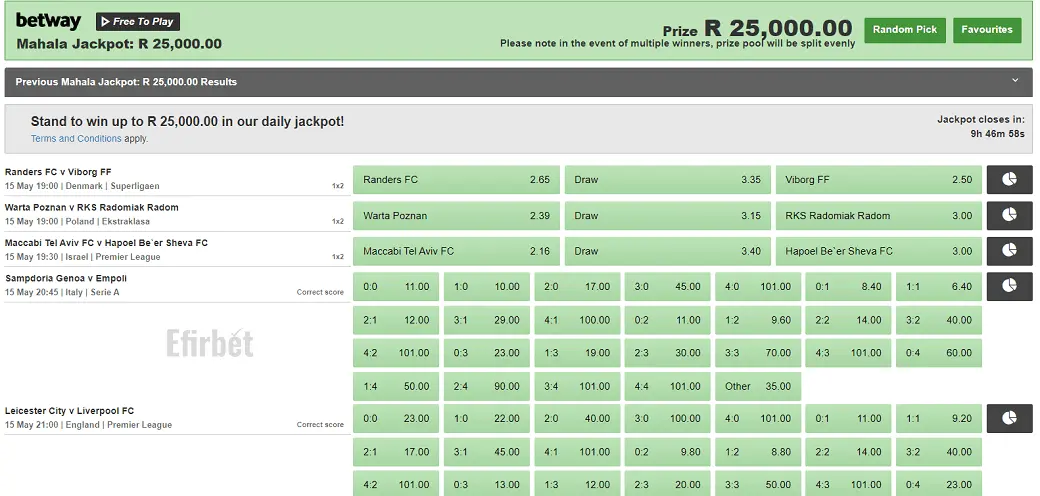Click the Betway logo
The height and width of the screenshot is (496, 1040).
tap(48, 21)
